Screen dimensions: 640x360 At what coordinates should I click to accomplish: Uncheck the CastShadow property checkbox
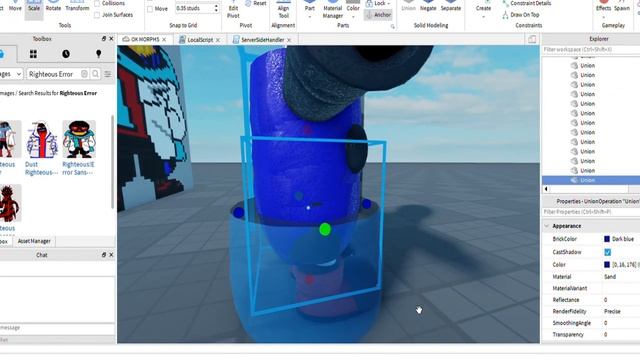click(607, 252)
